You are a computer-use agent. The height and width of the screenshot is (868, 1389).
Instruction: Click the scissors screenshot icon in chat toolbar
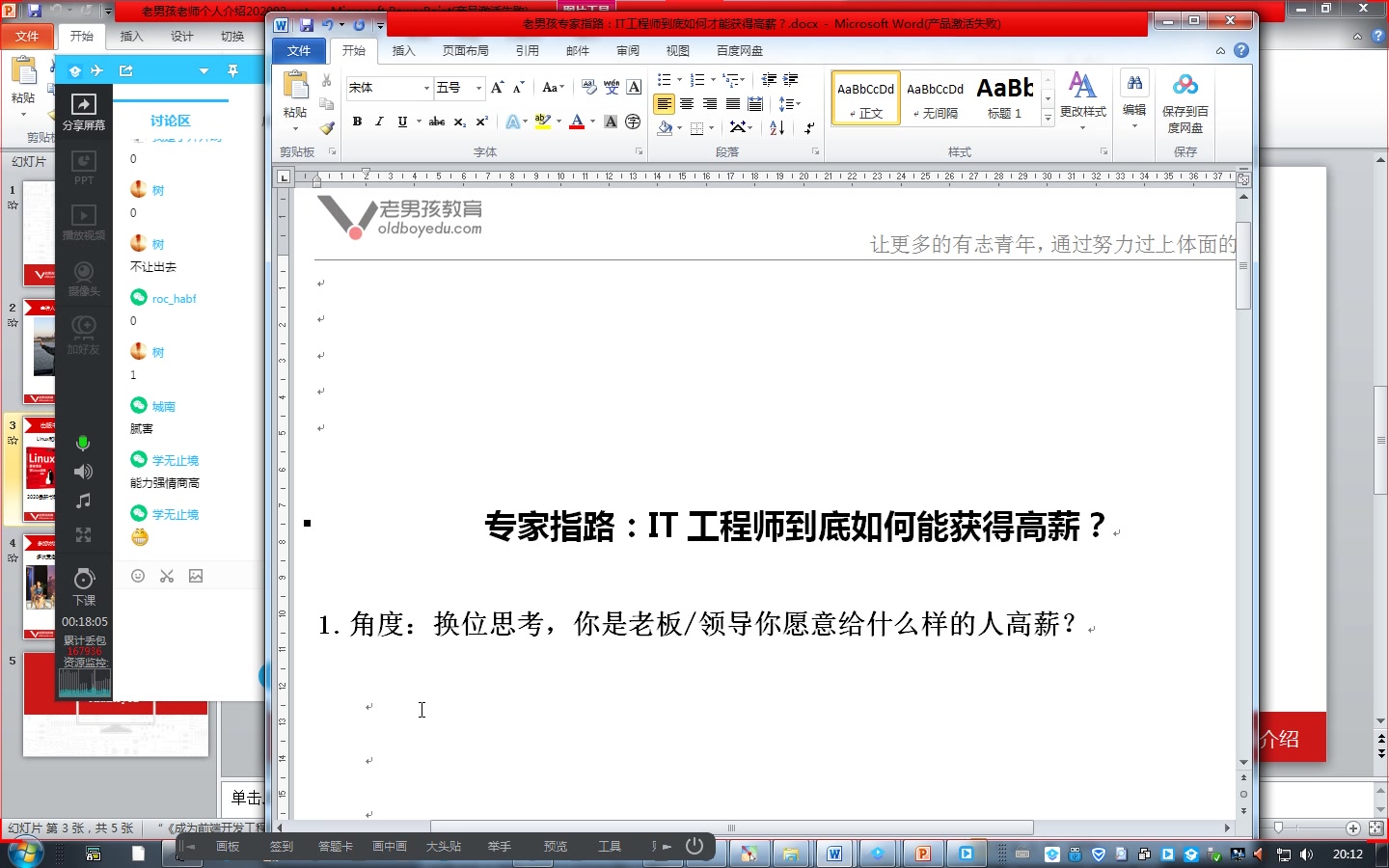pos(166,576)
